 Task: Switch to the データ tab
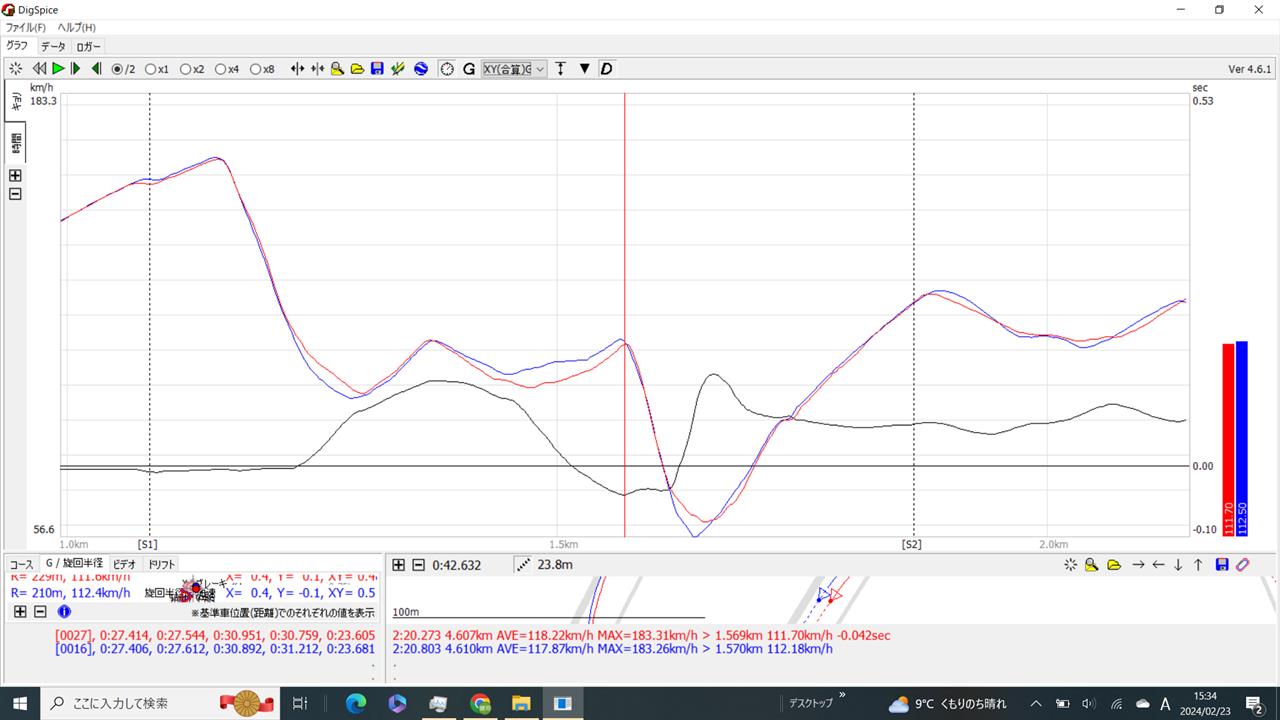(53, 46)
